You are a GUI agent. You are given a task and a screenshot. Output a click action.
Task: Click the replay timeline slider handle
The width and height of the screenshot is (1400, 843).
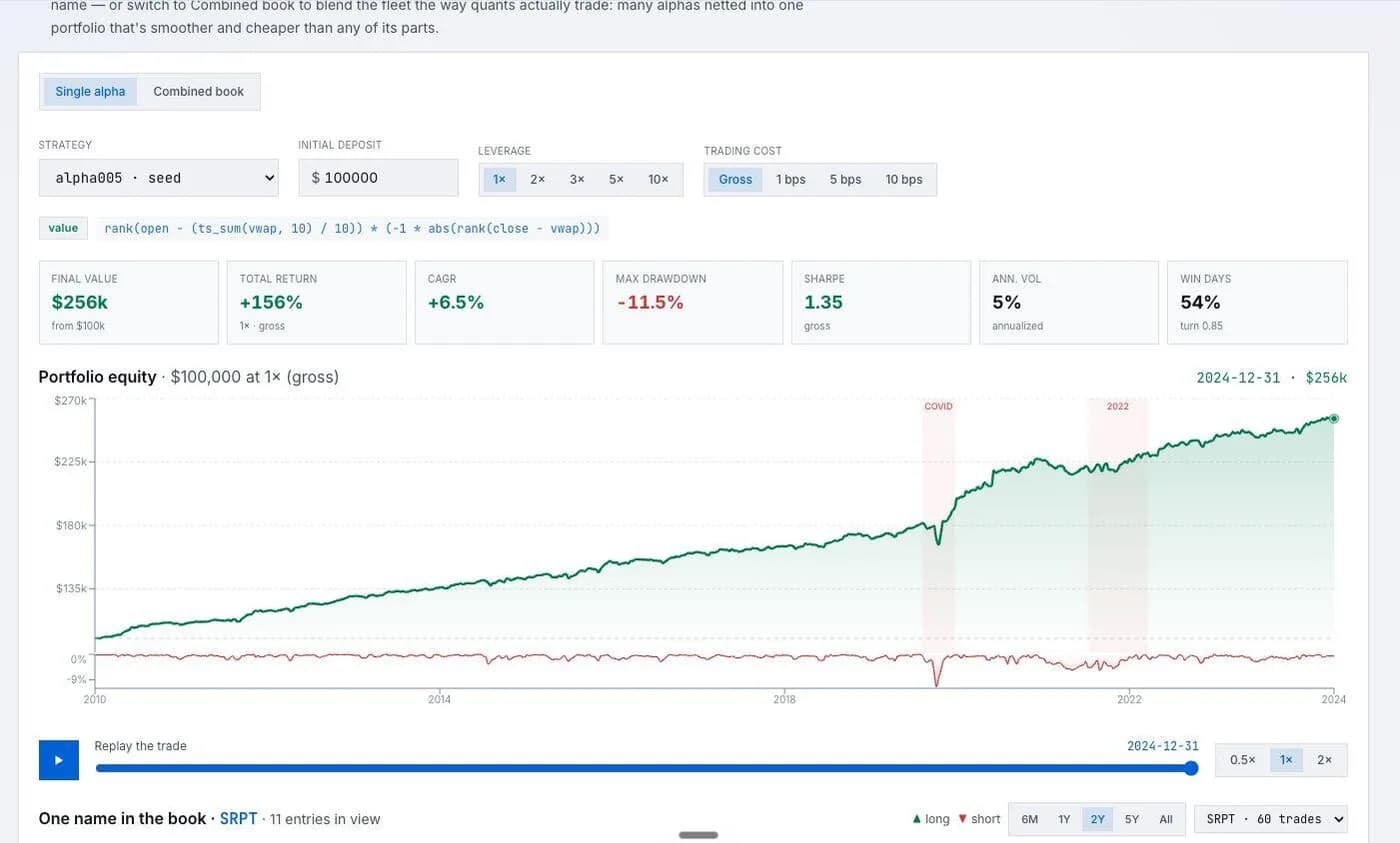tap(1191, 768)
